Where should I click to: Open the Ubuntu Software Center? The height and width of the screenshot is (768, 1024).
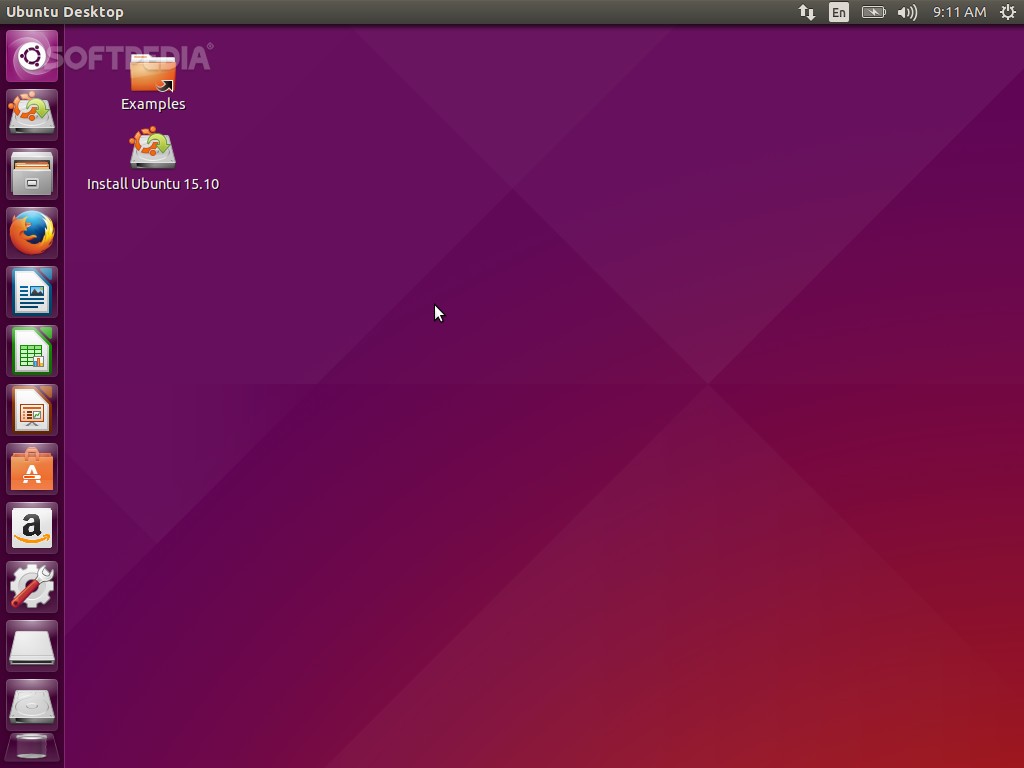click(31, 468)
